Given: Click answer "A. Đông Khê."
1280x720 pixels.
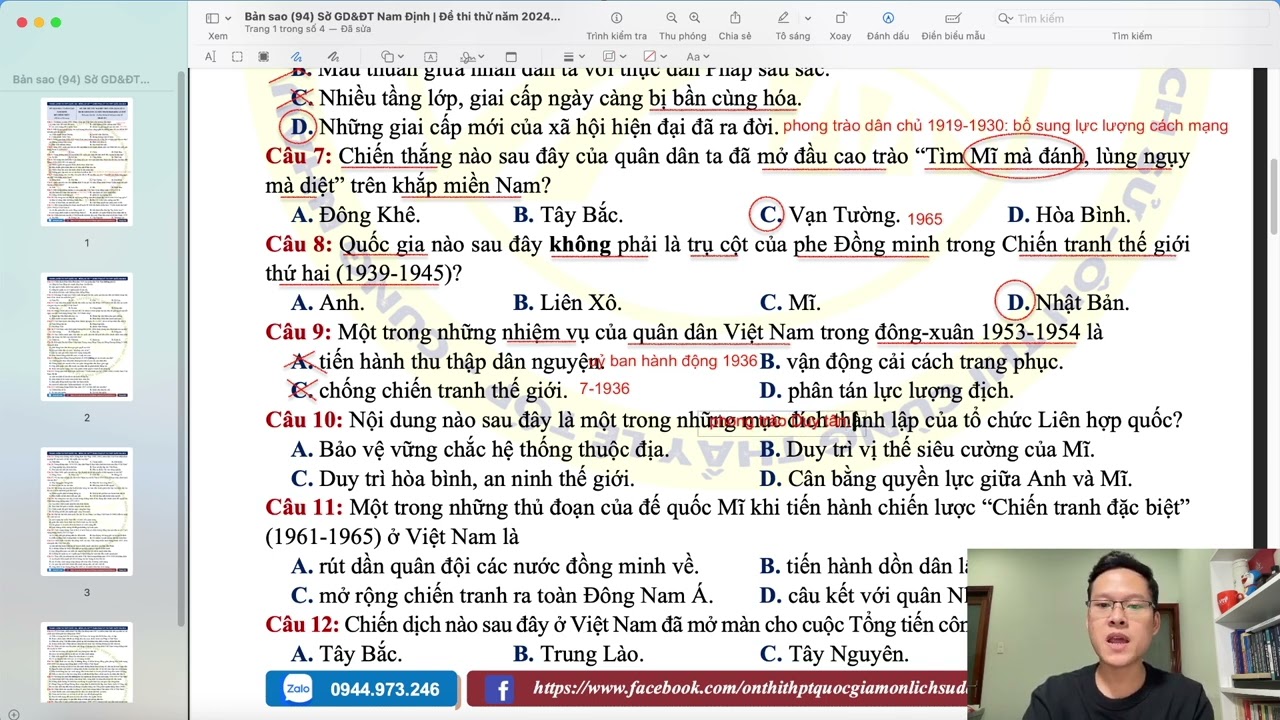Looking at the screenshot, I should [x=355, y=215].
